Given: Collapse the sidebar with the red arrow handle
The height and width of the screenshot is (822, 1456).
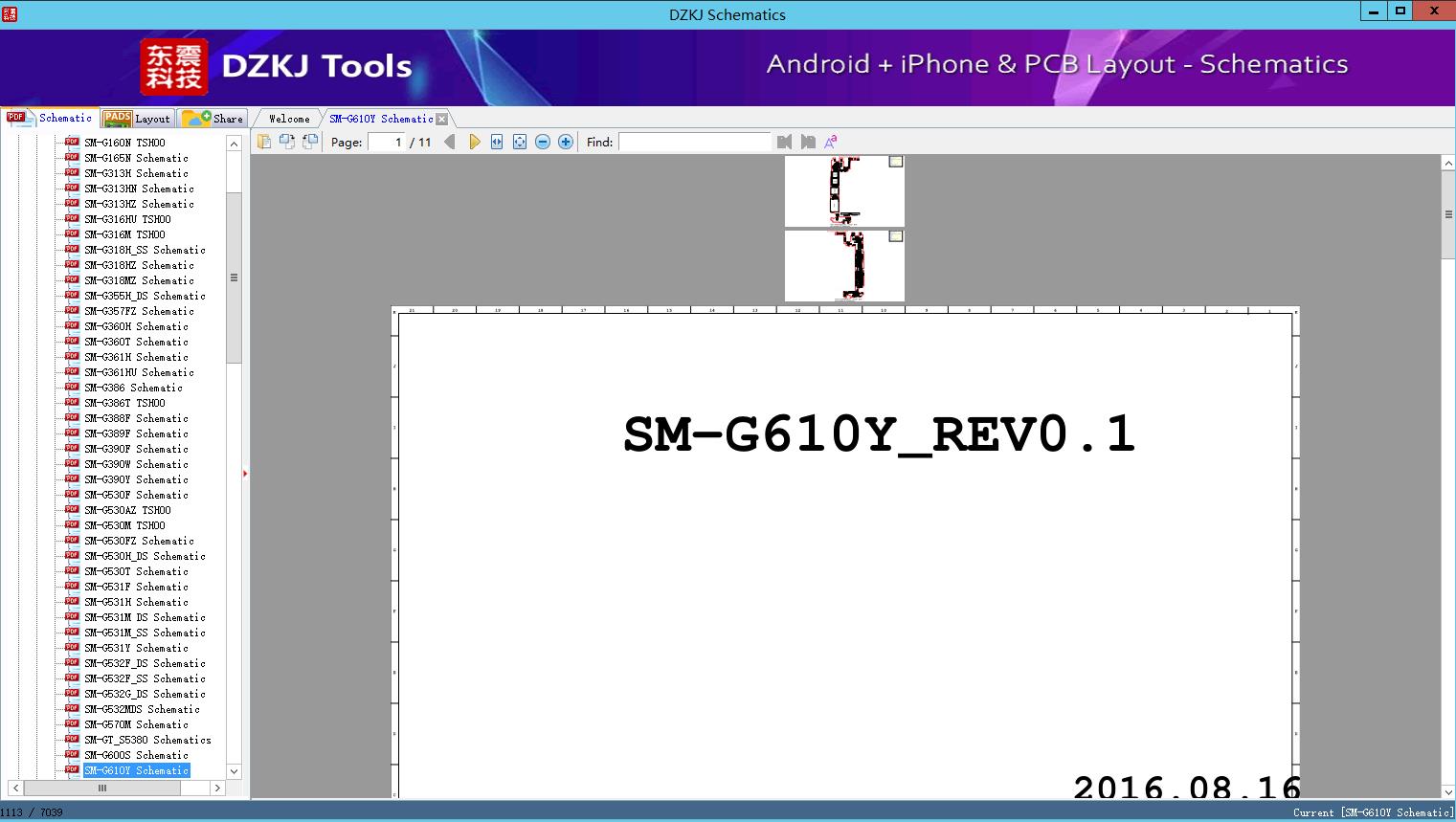Looking at the screenshot, I should point(245,474).
